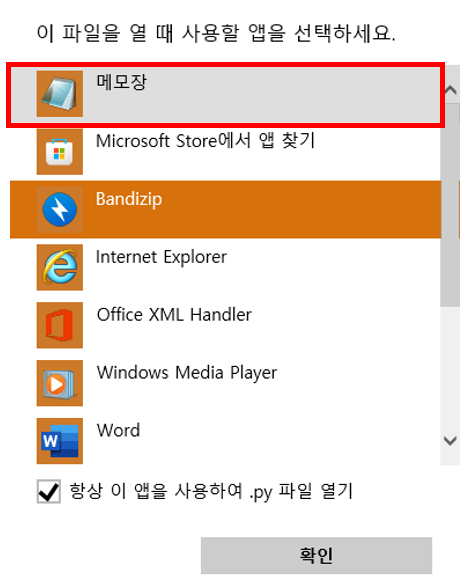467x584 pixels.
Task: Uncheck '항상 이 앱을 사용하여 .py 파일 열기'
Action: (49, 491)
